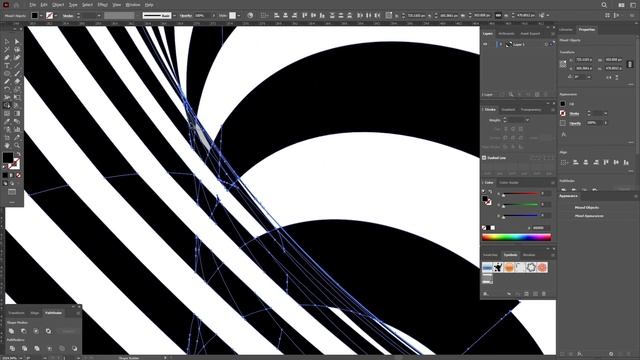
Task: Click the Minus Front icon in Pathfinder panel
Action: tap(24, 331)
